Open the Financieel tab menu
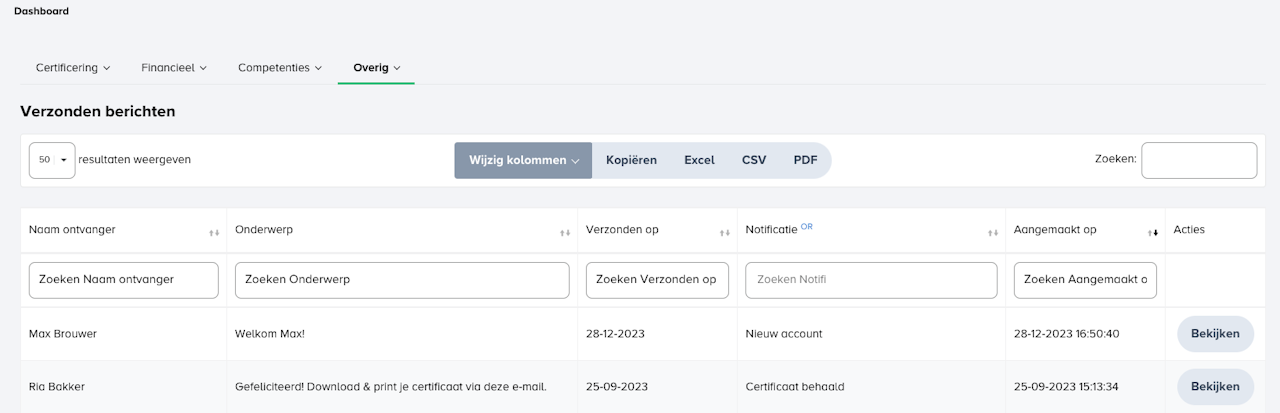1280x413 pixels. tap(174, 68)
